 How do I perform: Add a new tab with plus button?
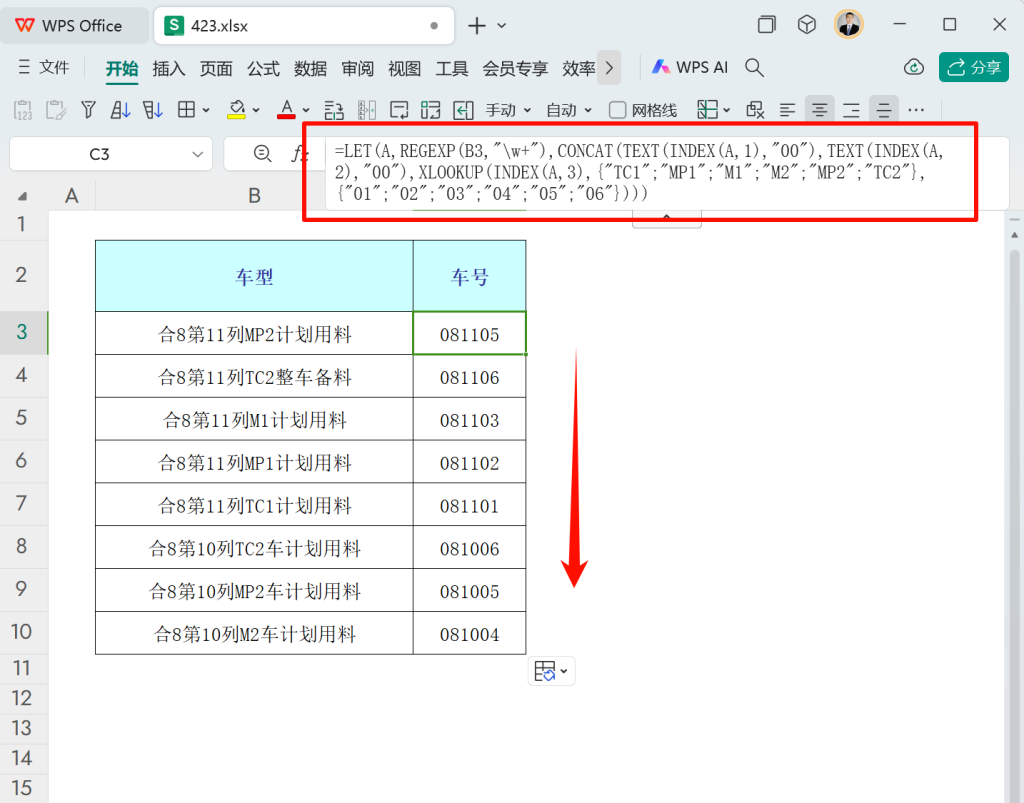click(477, 25)
